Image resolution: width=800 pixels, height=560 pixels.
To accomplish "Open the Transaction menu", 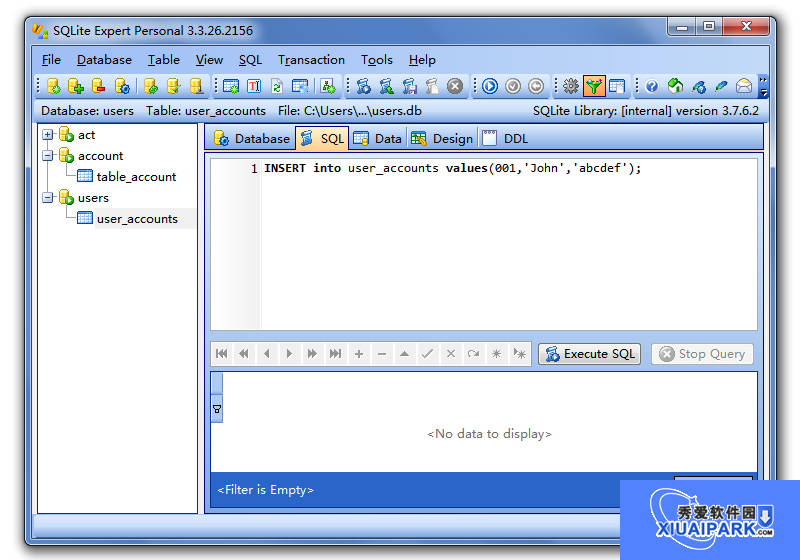I will click(x=311, y=60).
